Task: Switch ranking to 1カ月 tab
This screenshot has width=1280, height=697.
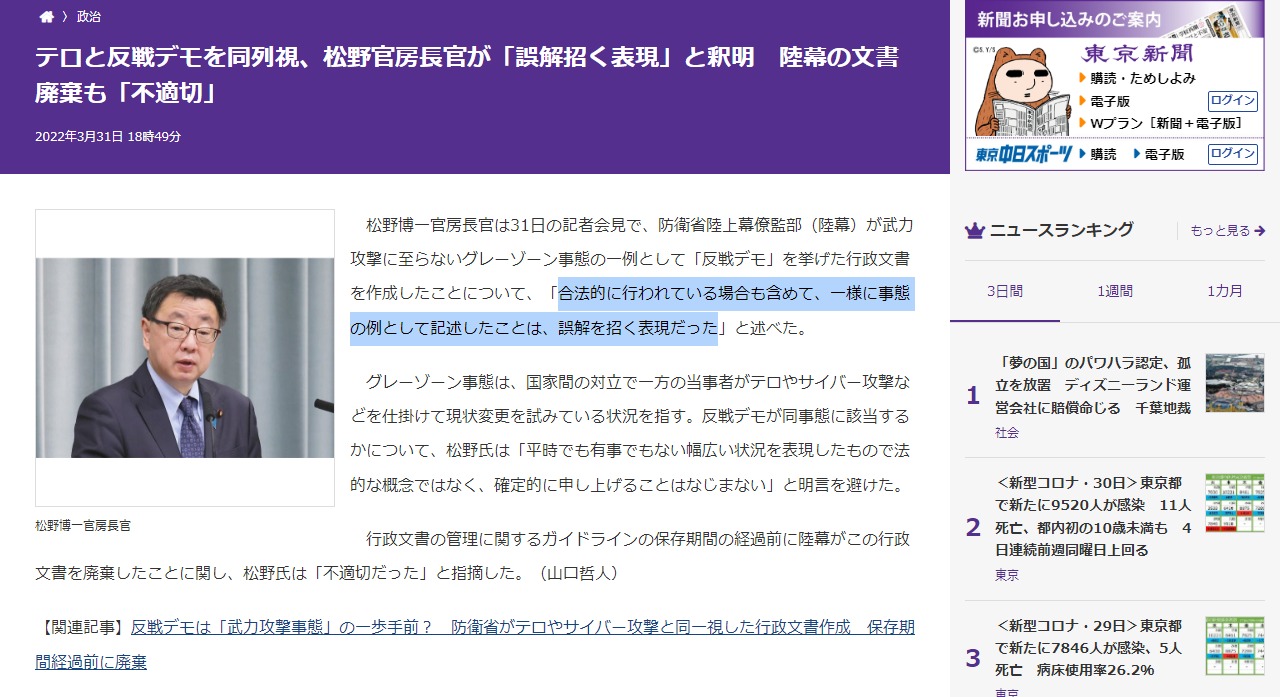Action: [x=1225, y=291]
